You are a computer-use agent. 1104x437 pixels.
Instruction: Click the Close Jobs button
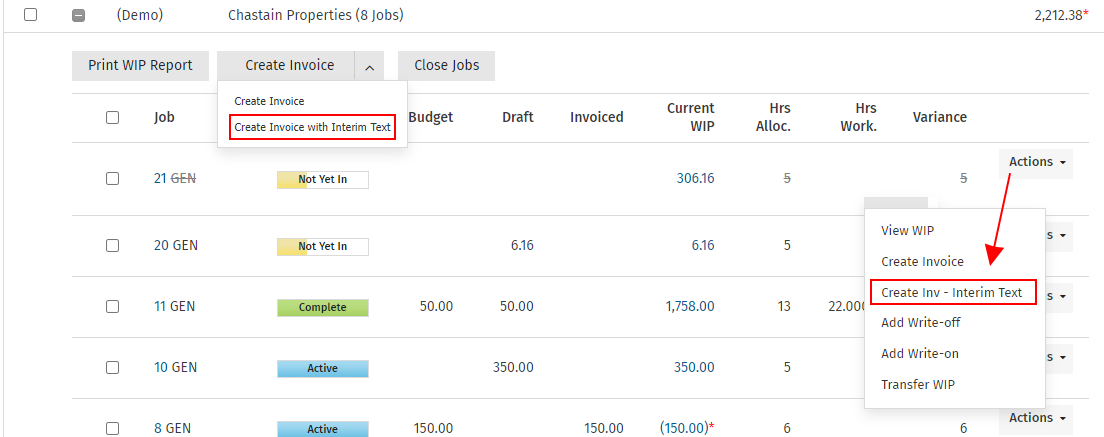pos(446,66)
